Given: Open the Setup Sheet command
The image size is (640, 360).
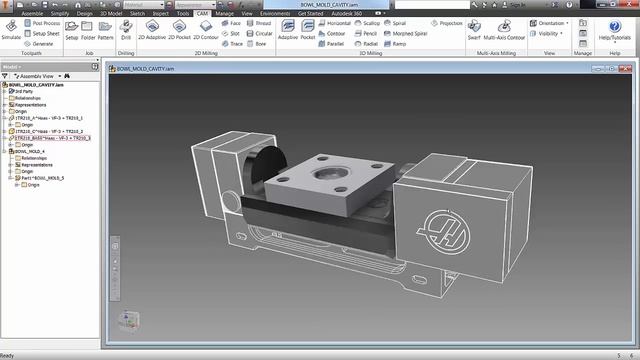Looking at the screenshot, I should (42, 33).
